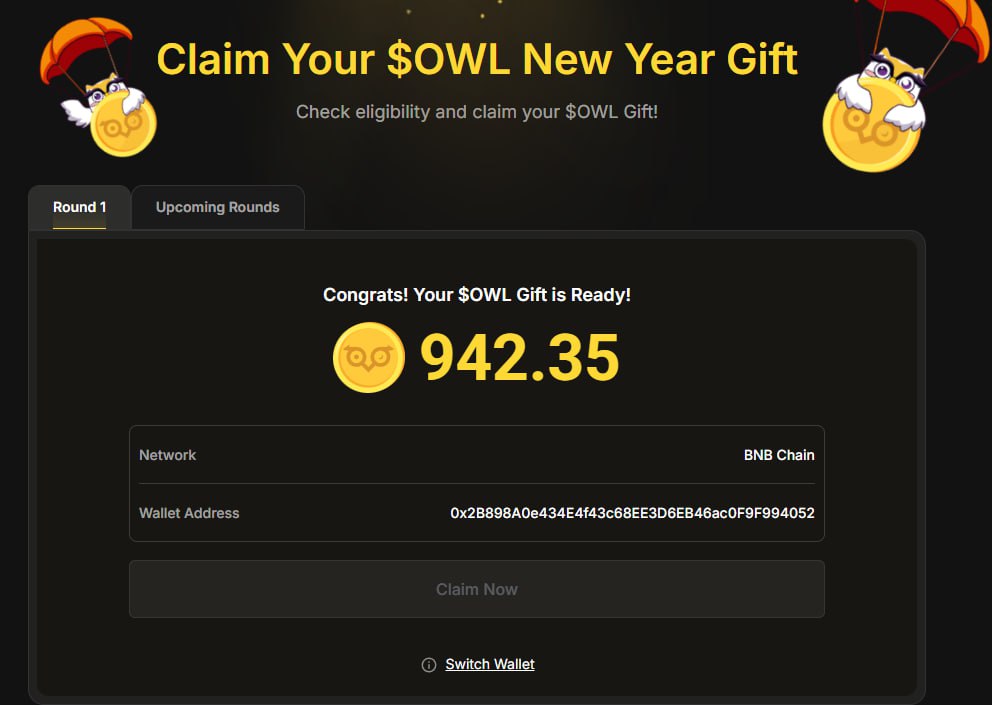
Task: Click the BNB Chain network value
Action: [779, 455]
